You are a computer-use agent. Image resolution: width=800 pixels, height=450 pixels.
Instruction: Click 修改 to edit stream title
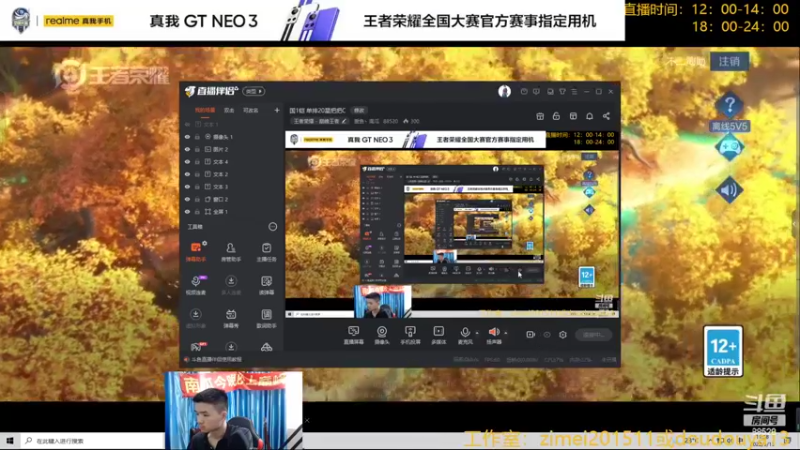coord(359,110)
